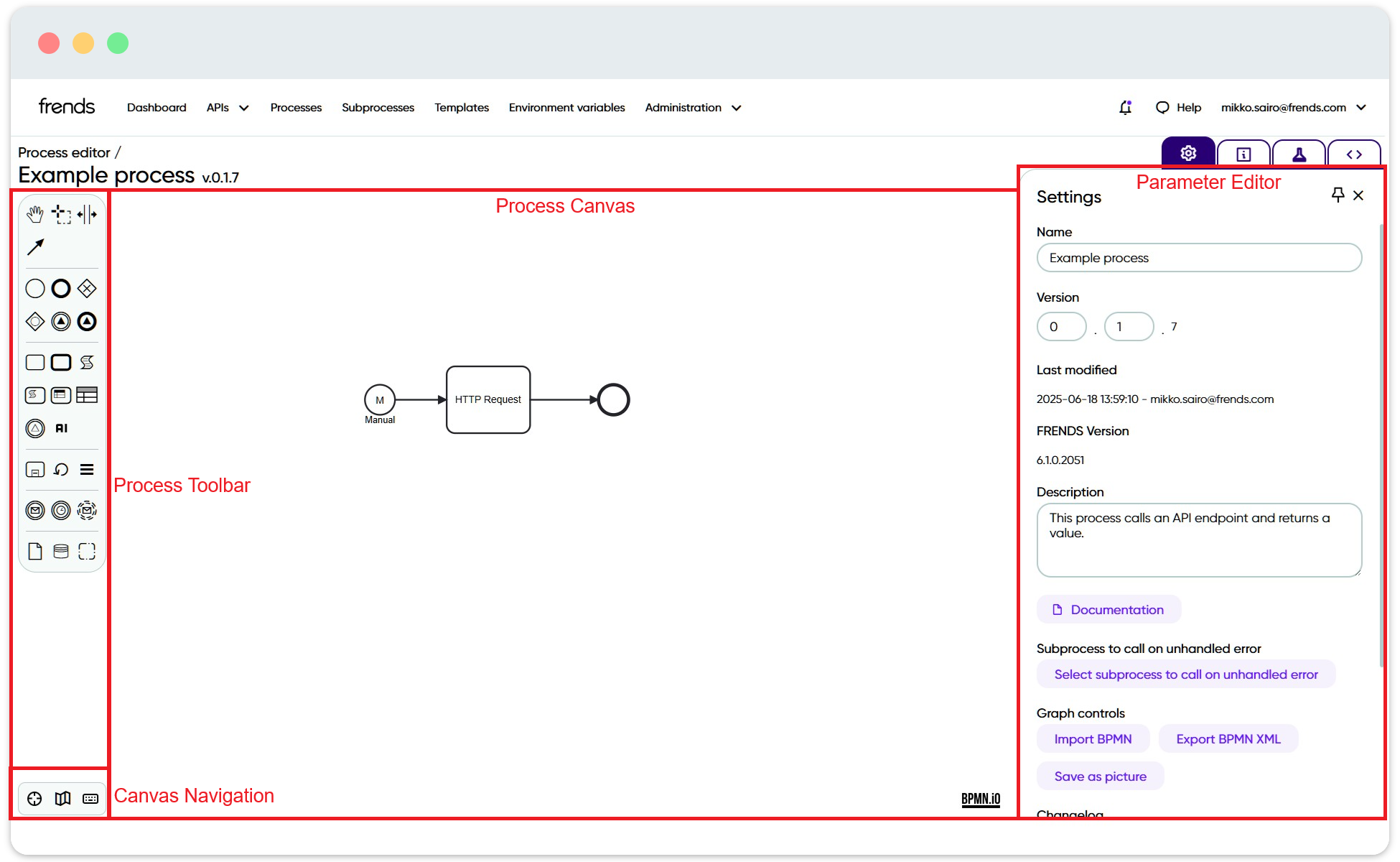Click the Documentation button
The height and width of the screenshot is (862, 1400).
[x=1109, y=609]
